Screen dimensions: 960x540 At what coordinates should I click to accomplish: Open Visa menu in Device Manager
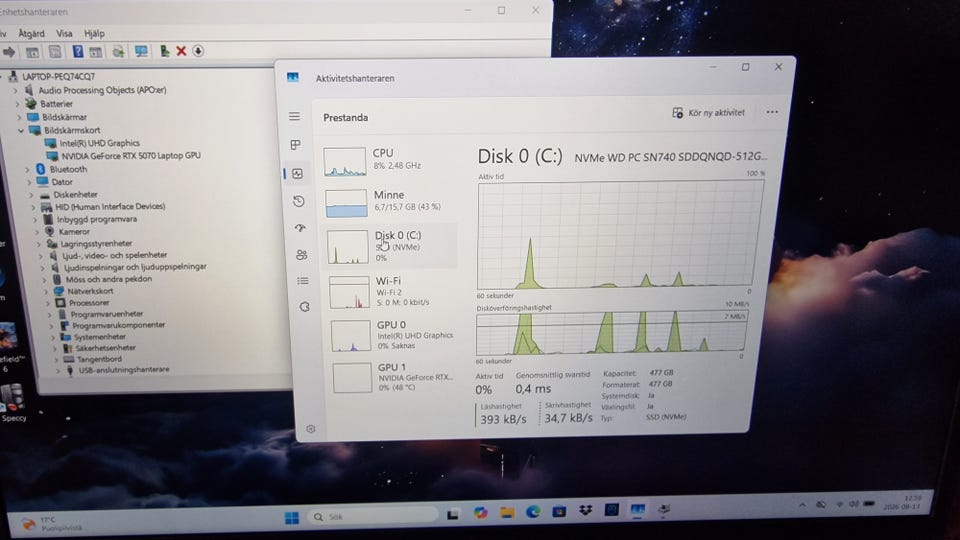tap(64, 34)
